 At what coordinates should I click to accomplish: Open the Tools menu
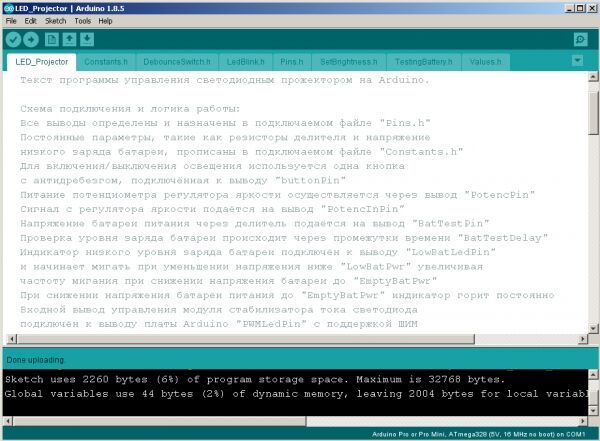[x=83, y=21]
